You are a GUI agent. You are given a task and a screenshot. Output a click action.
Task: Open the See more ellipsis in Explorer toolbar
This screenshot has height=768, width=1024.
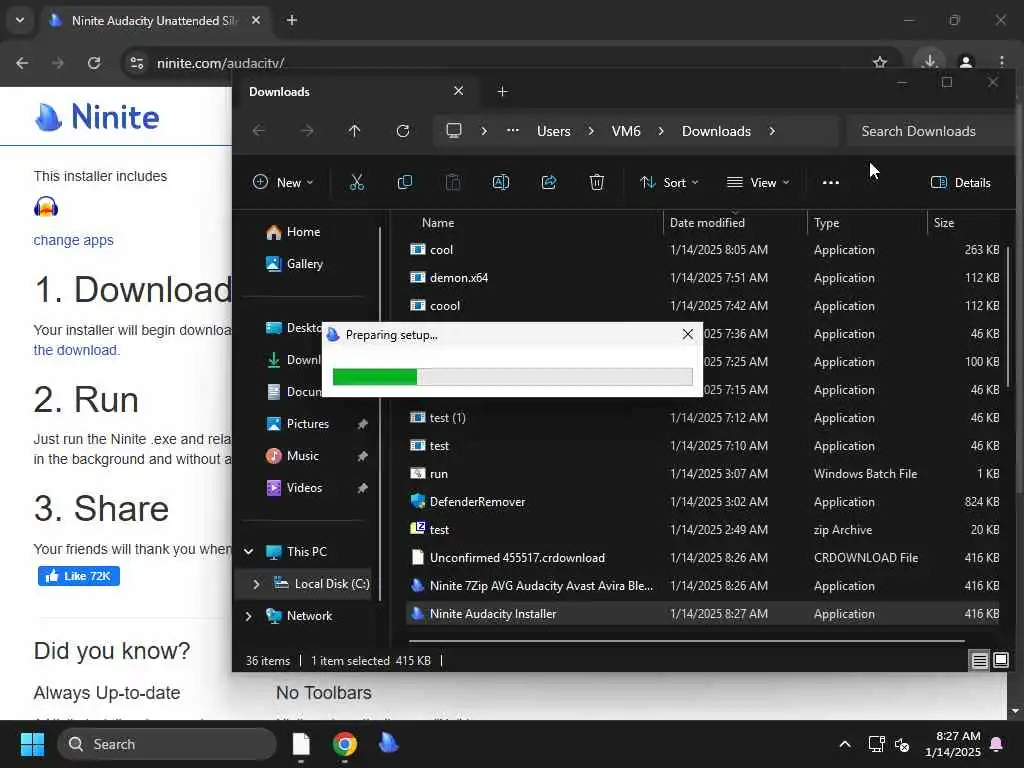(x=831, y=183)
